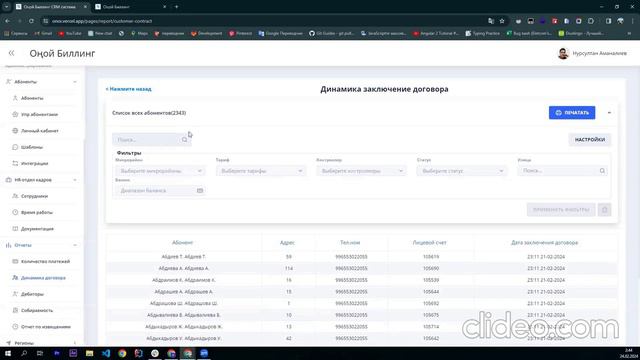This screenshot has height=360, width=640.
Task: Click the translate page icon in the address bar
Action: coord(491,21)
